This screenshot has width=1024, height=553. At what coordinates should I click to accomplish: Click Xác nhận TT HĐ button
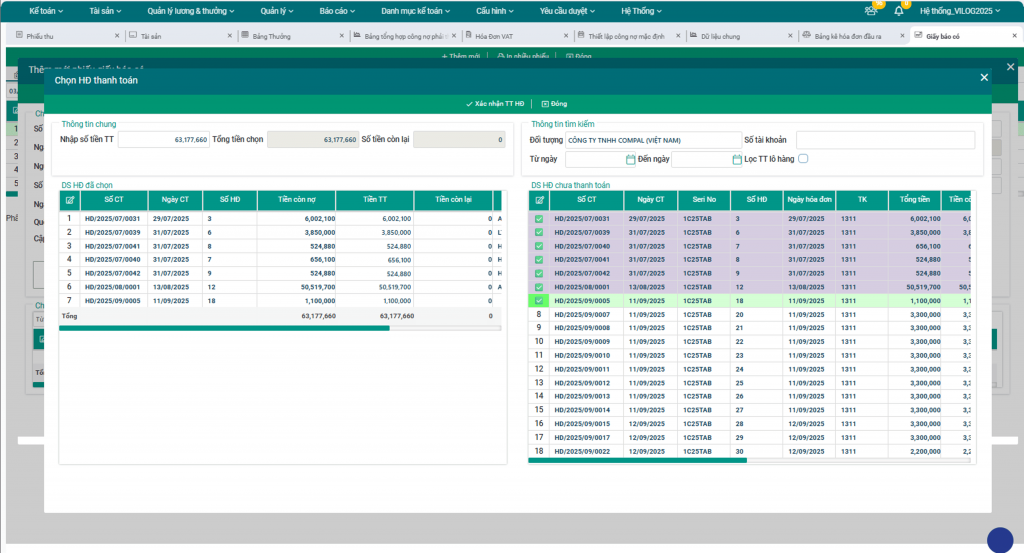[495, 103]
